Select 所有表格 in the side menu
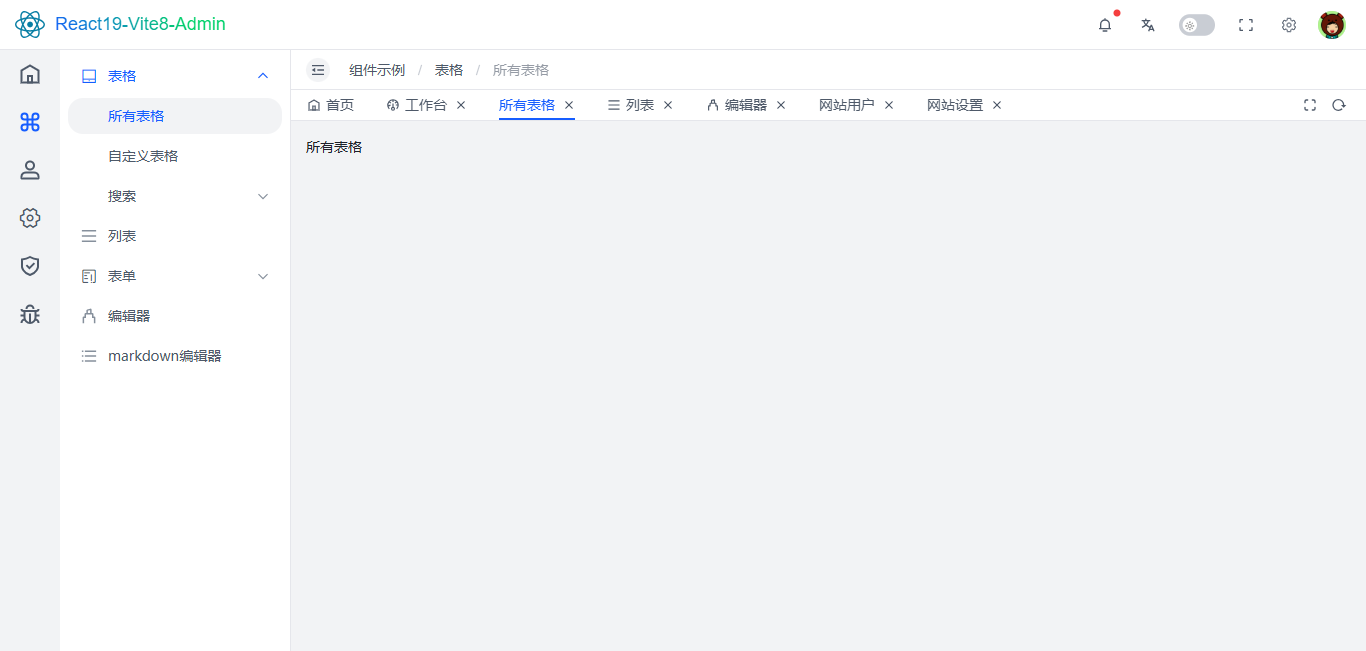Viewport: 1366px width, 651px height. click(x=175, y=116)
